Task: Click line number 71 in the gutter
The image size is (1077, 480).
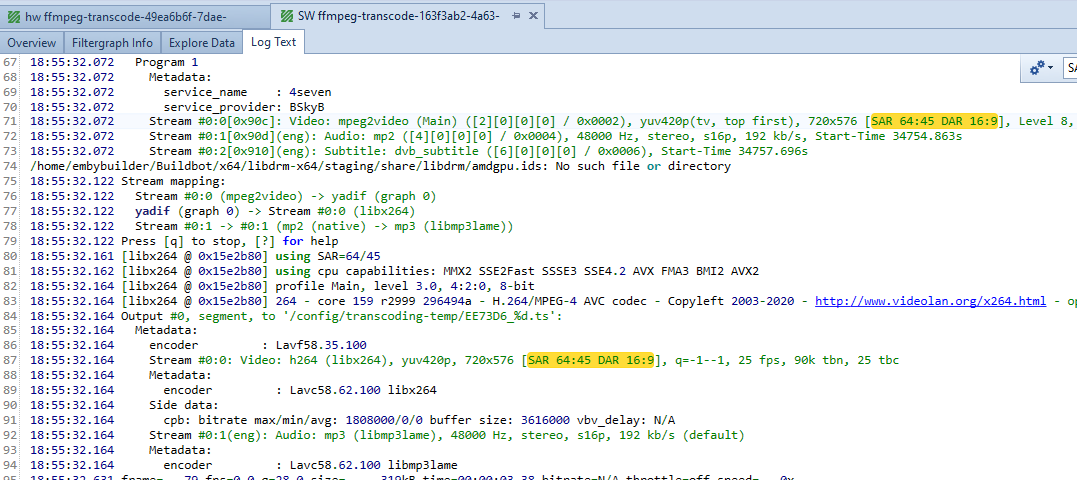Action: [12, 121]
